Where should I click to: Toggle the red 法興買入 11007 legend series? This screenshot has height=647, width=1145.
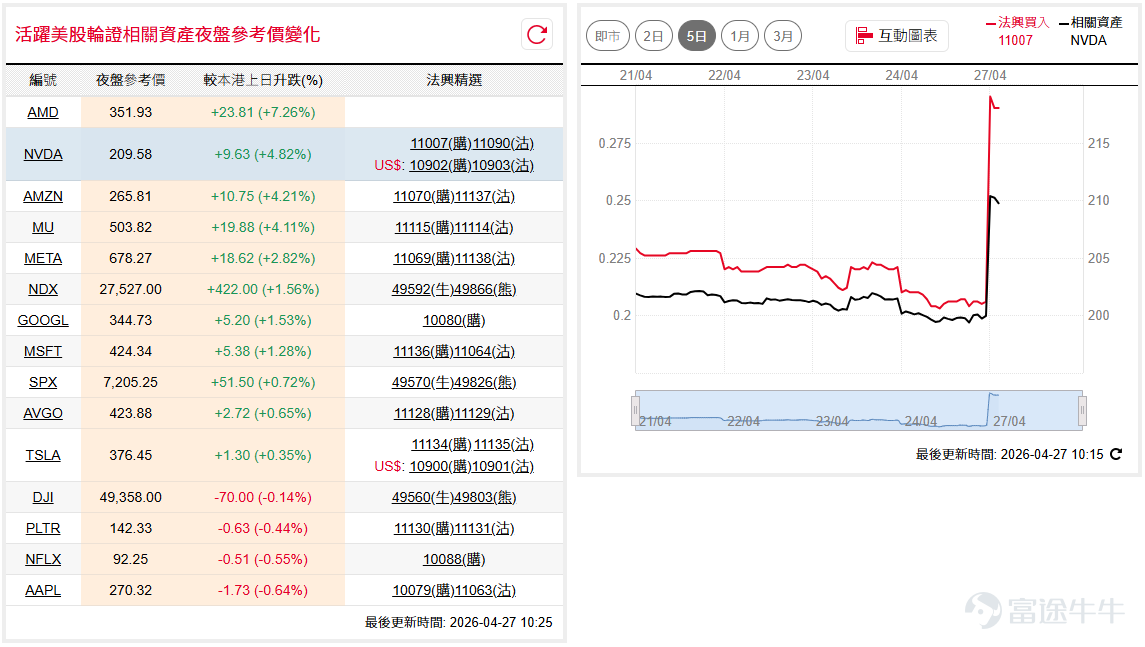click(1016, 31)
